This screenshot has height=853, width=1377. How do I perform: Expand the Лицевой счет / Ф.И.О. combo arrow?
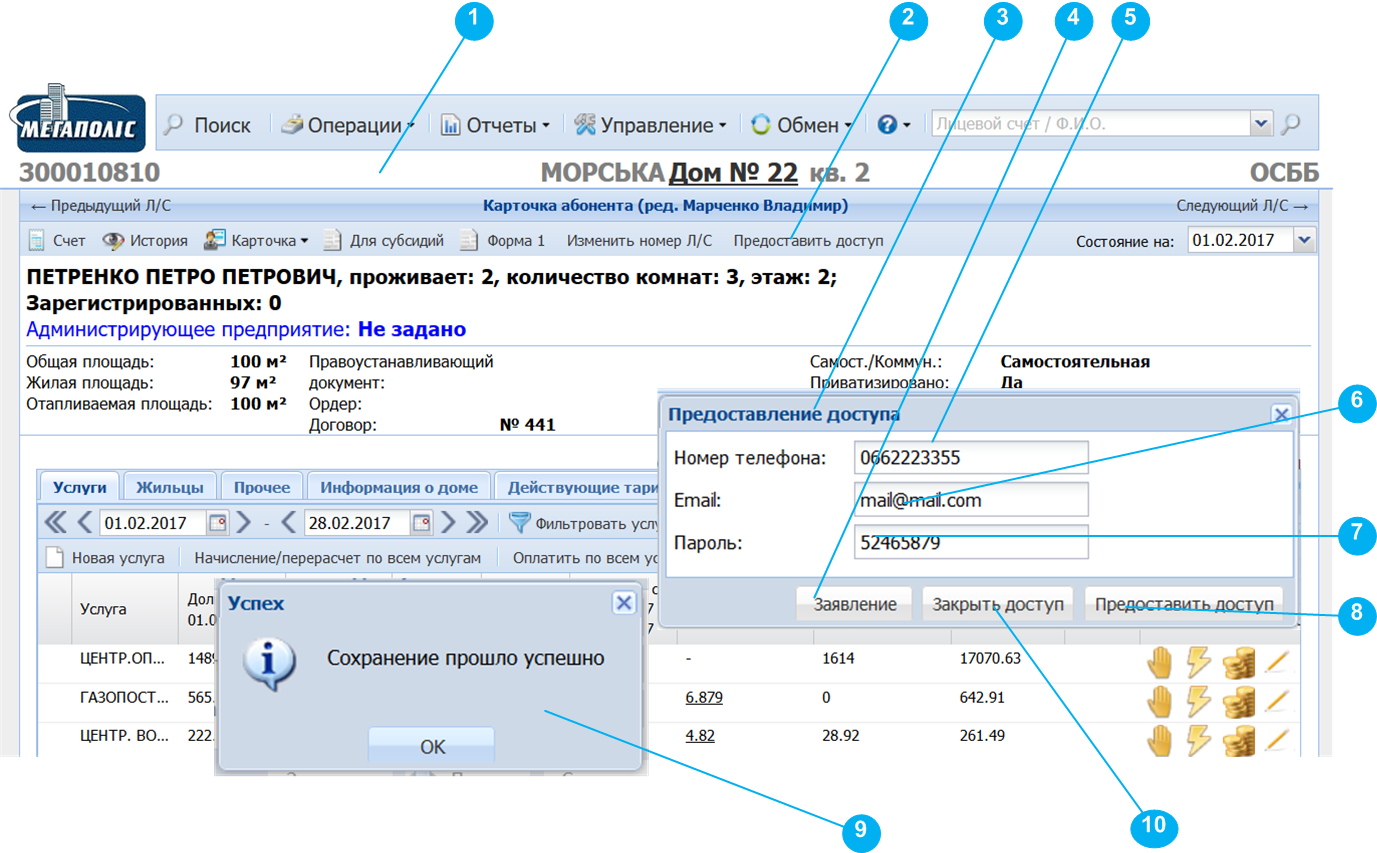1260,124
